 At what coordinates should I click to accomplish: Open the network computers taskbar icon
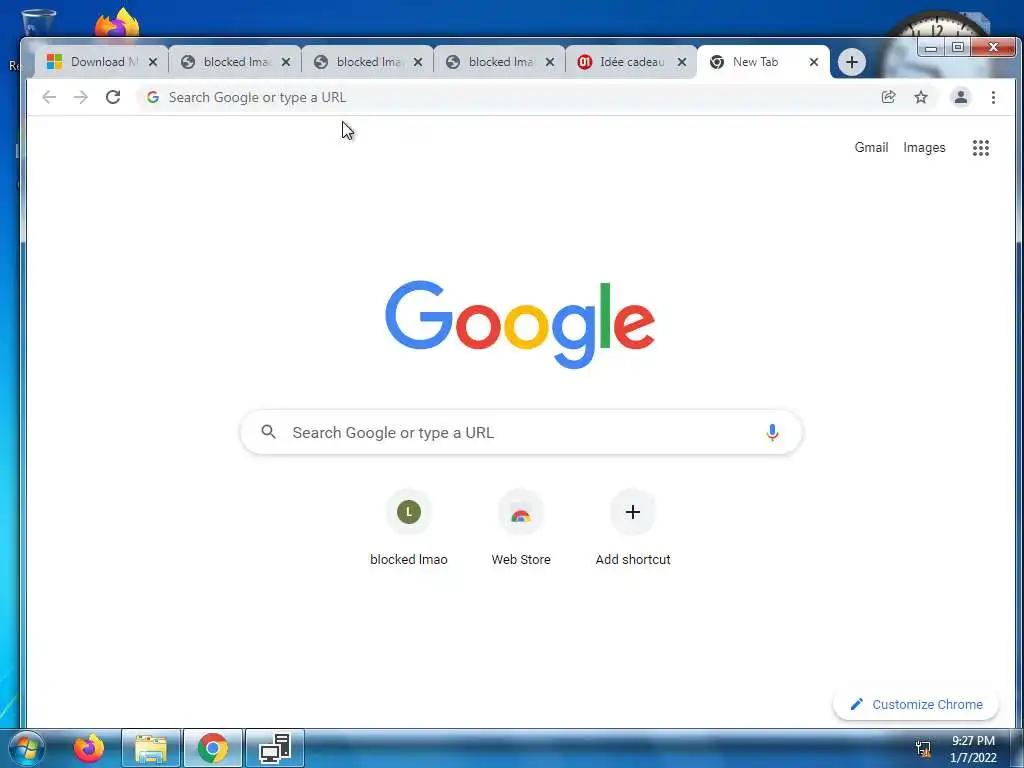click(275, 748)
